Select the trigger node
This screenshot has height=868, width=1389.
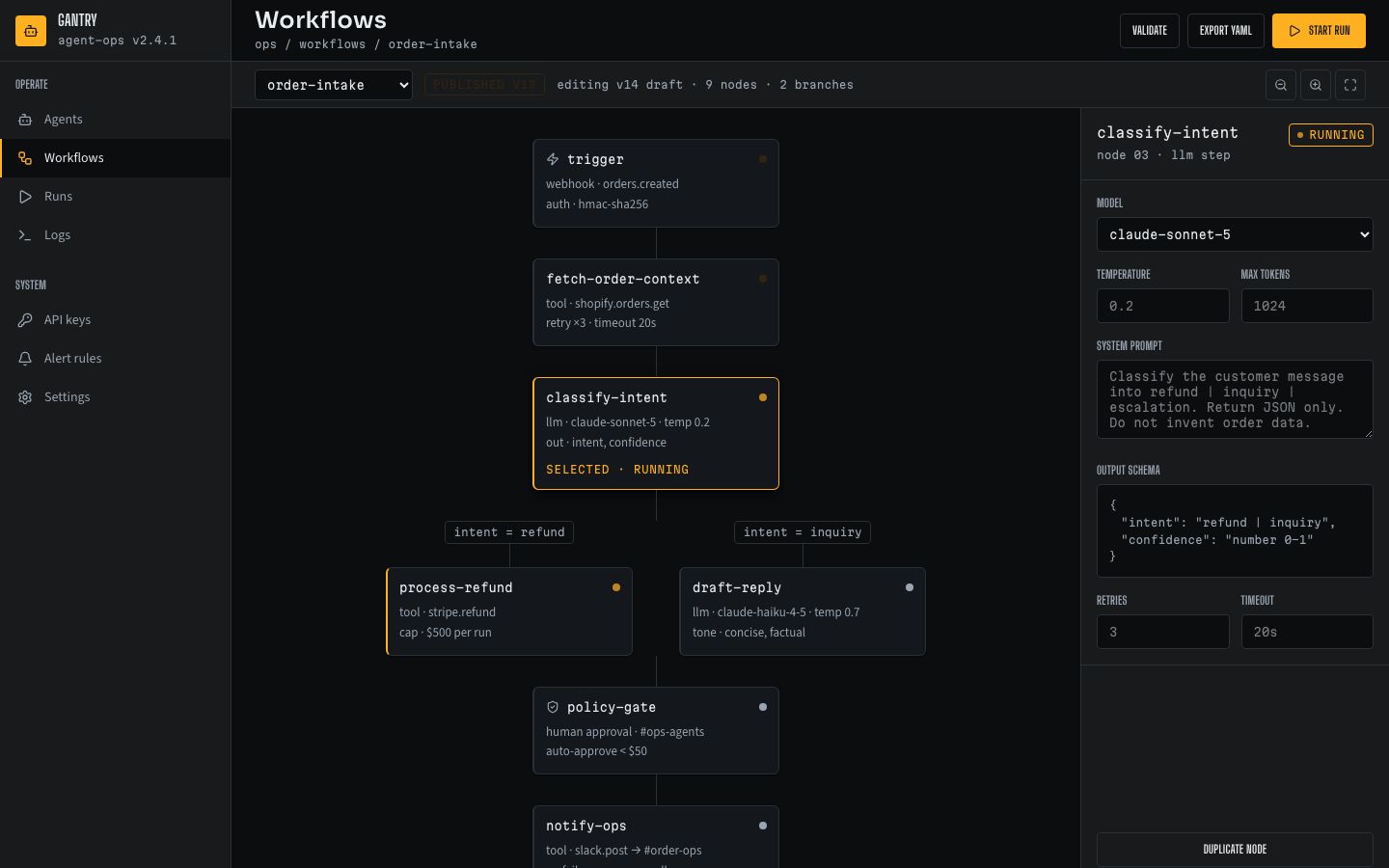[x=656, y=183]
